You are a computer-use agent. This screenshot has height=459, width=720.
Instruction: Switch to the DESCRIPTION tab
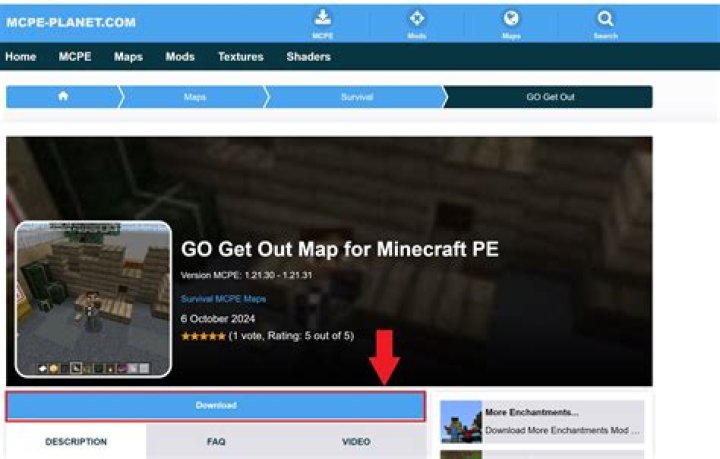(x=76, y=442)
